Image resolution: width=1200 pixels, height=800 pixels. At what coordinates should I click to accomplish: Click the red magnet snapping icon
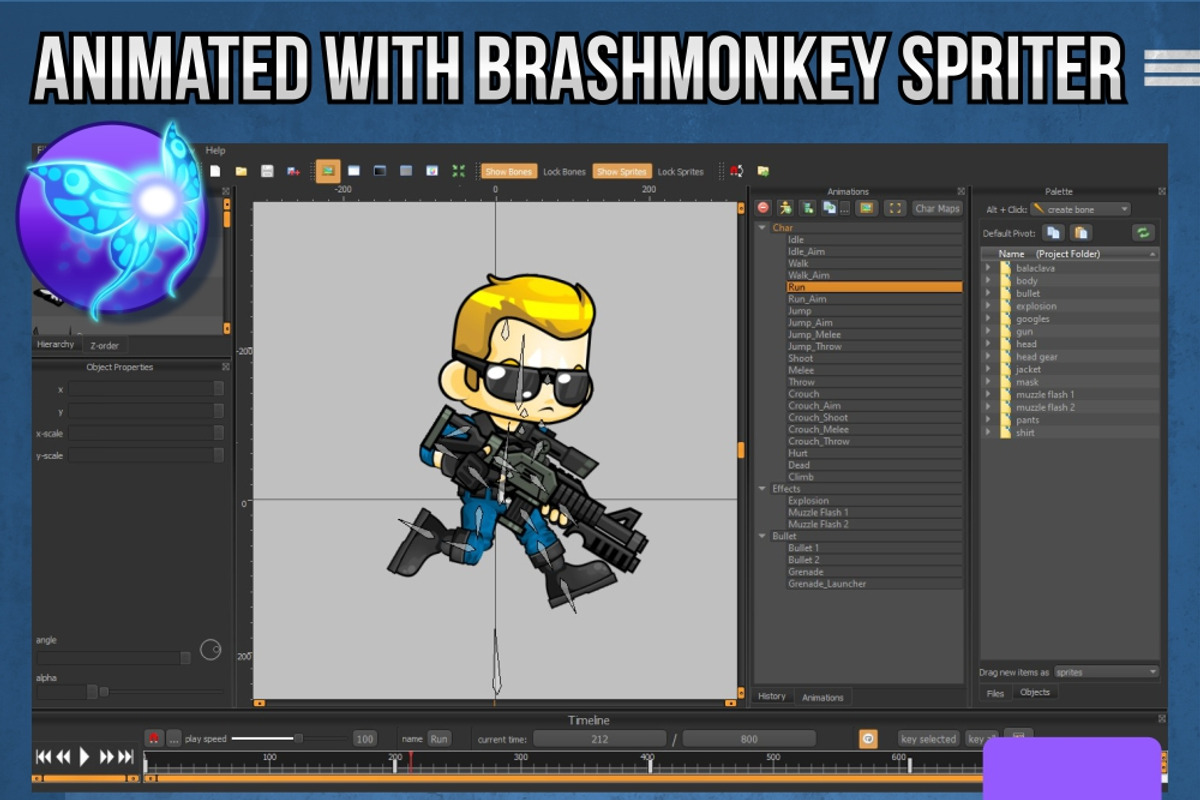736,171
